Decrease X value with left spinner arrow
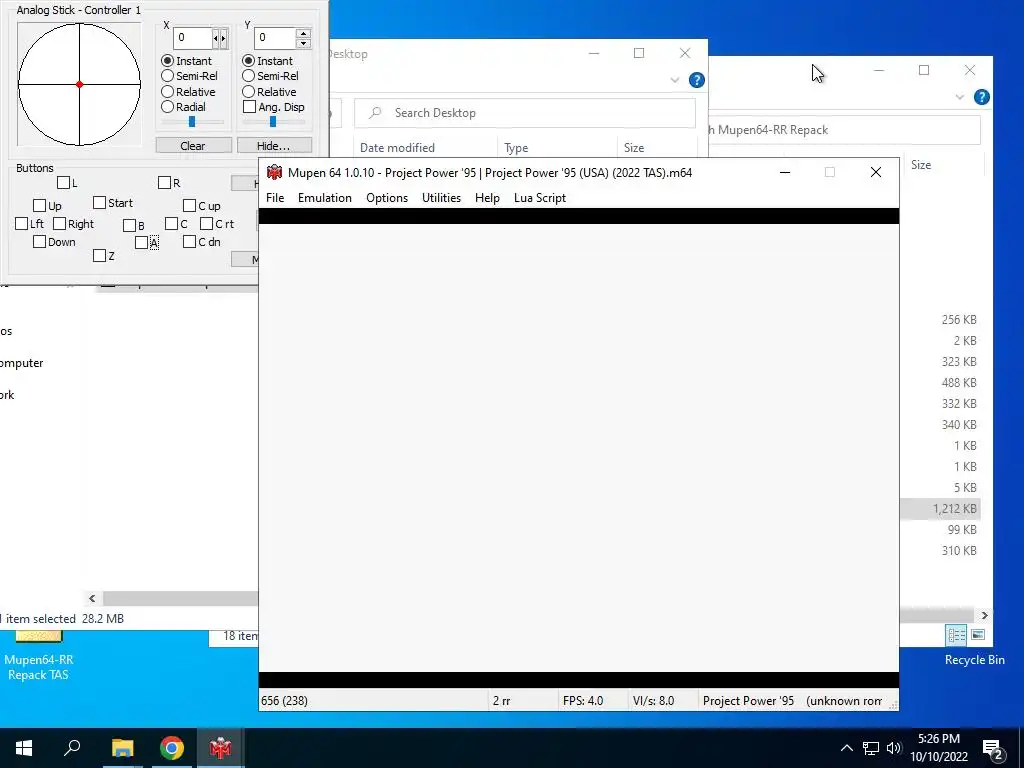This screenshot has width=1024, height=768. [216, 39]
